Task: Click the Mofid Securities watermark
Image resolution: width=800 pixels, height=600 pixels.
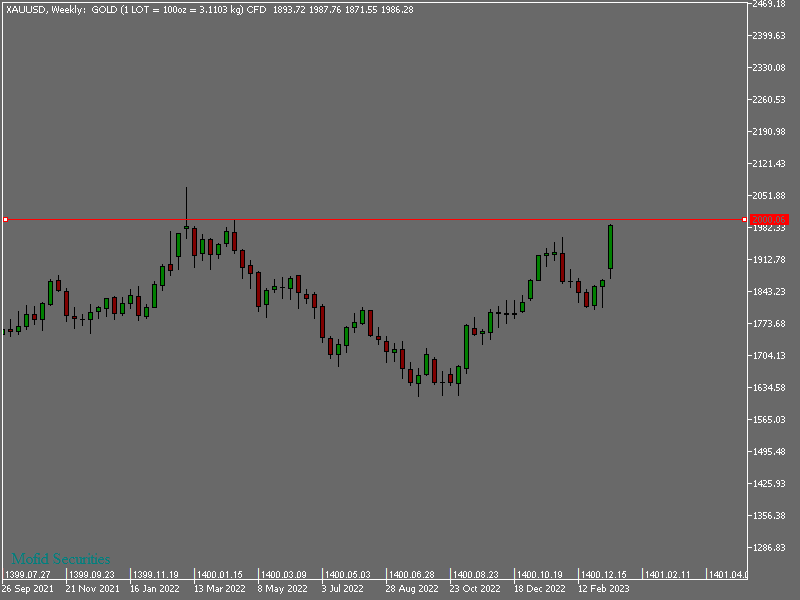Action: pyautogui.click(x=61, y=559)
